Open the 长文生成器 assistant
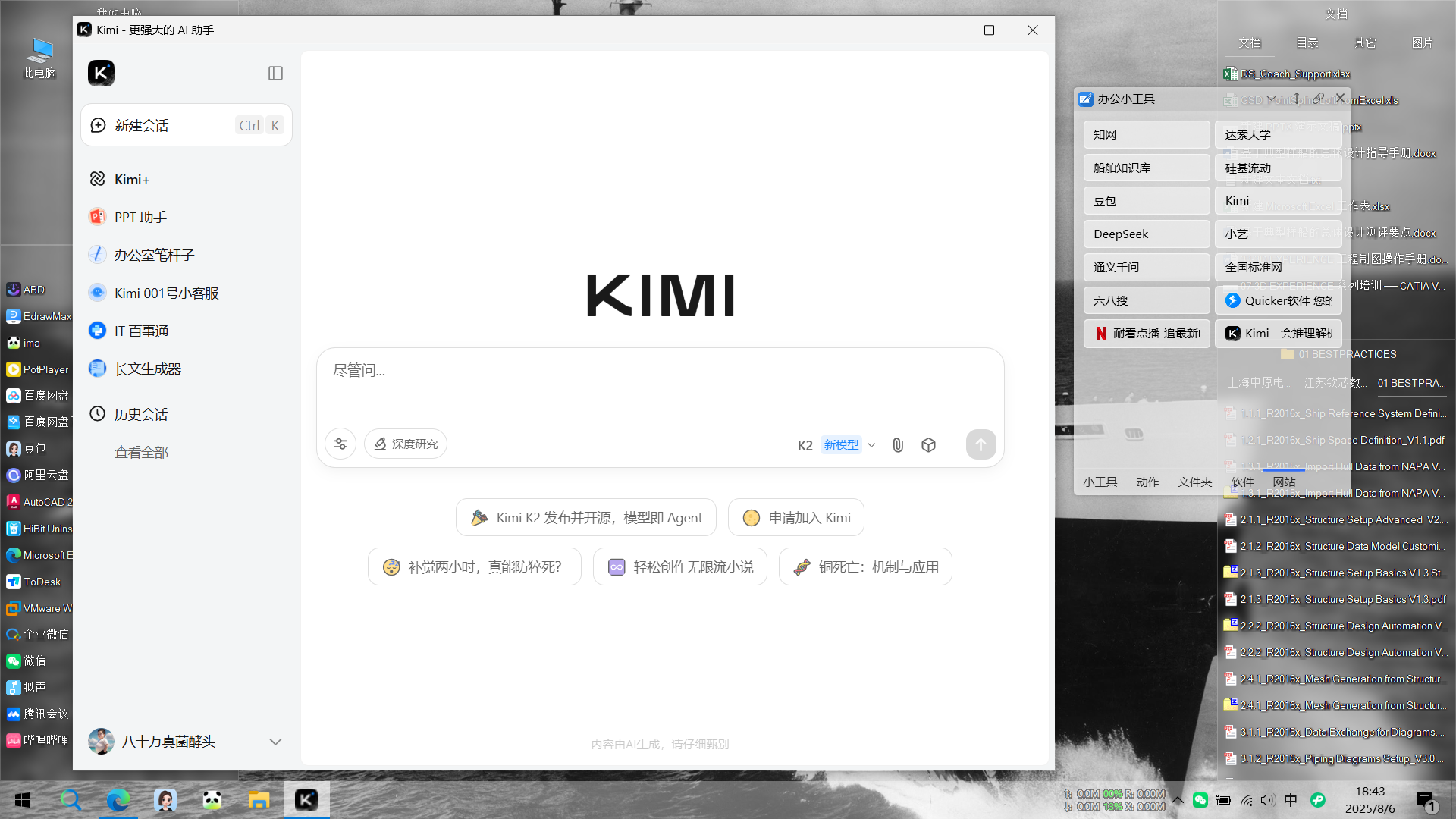1456x819 pixels. pyautogui.click(x=147, y=369)
